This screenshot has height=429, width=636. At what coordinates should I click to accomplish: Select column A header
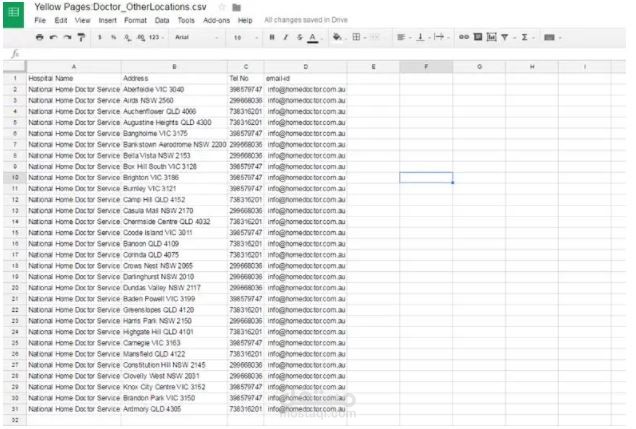(74, 66)
